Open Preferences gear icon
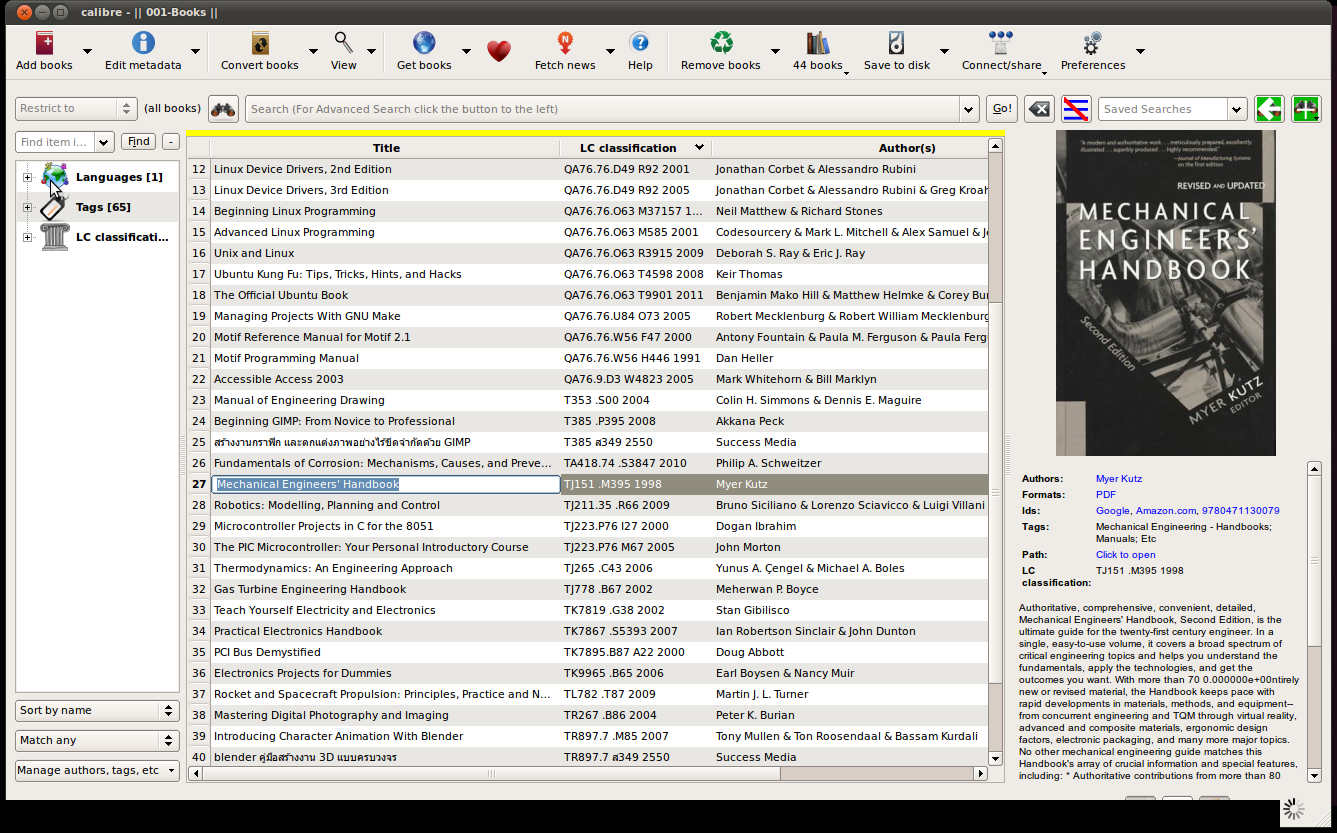 click(1093, 43)
